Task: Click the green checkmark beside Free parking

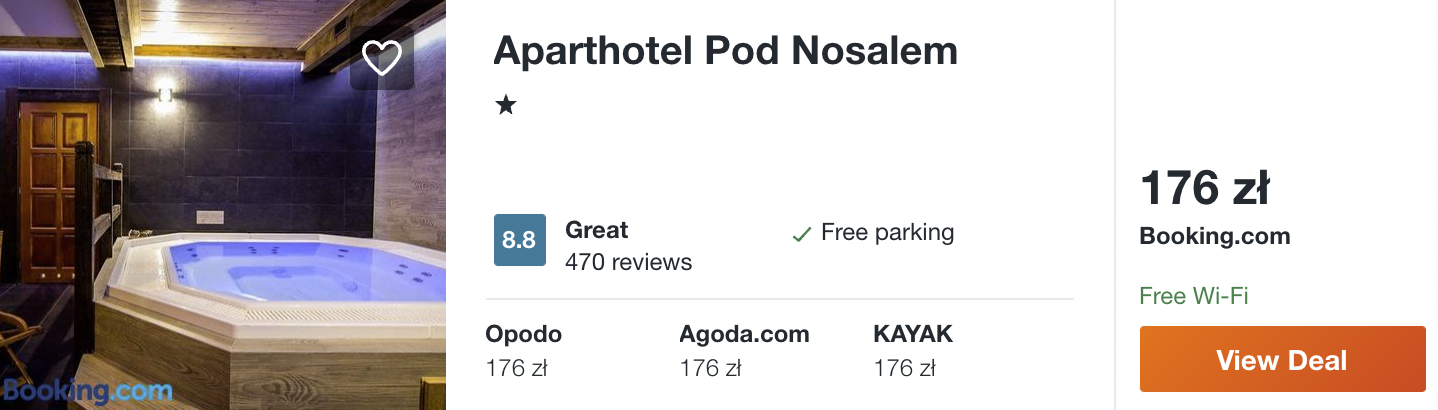Action: click(x=801, y=234)
